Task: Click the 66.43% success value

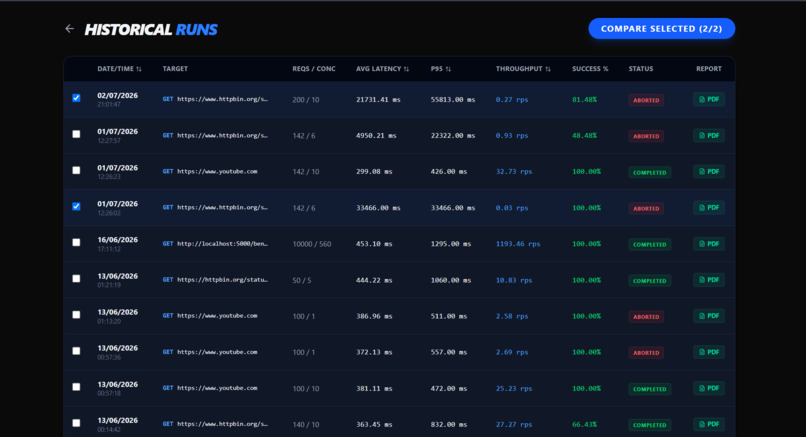Action: pyautogui.click(x=584, y=425)
